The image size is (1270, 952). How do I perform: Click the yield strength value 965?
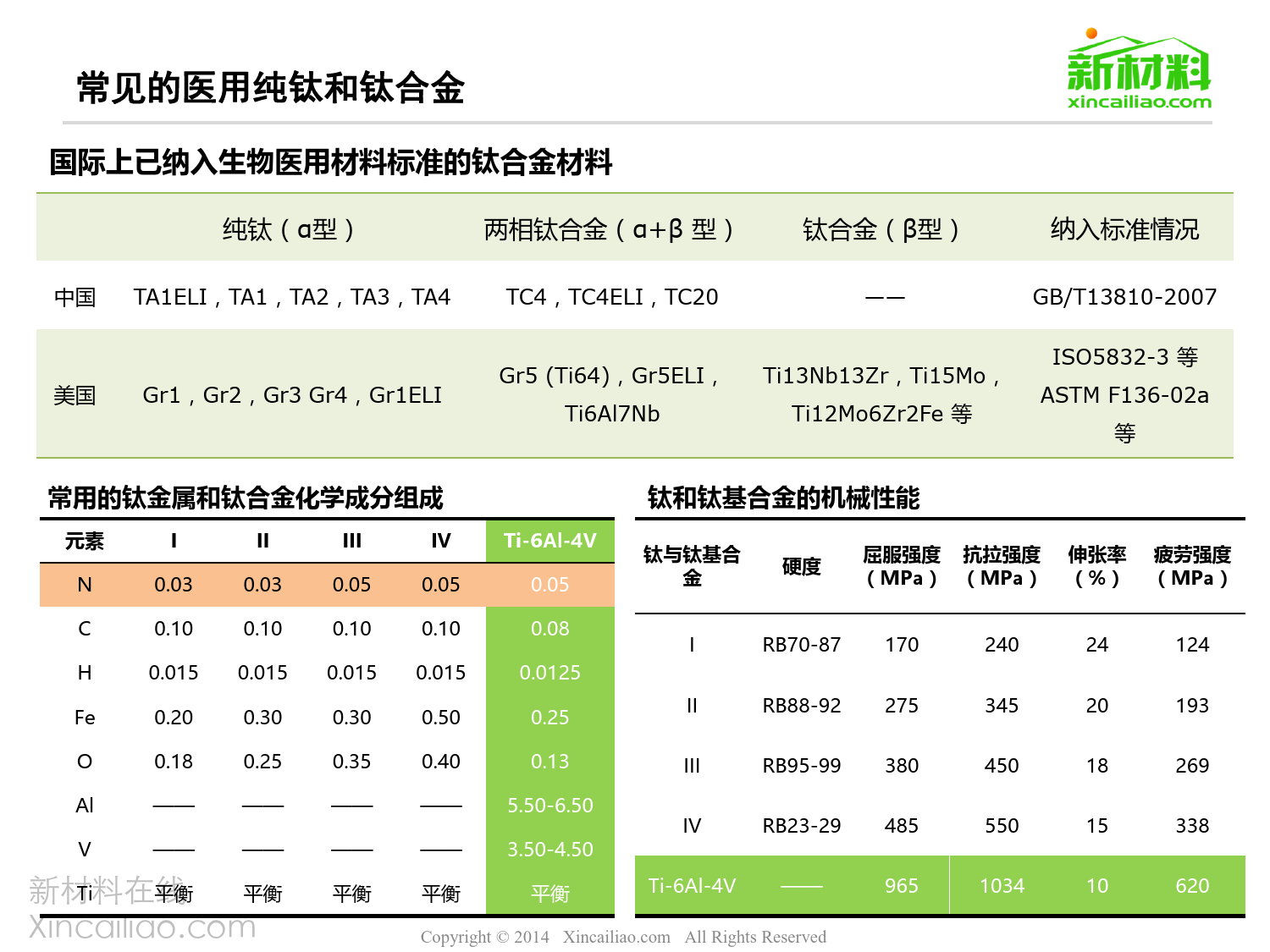[902, 886]
